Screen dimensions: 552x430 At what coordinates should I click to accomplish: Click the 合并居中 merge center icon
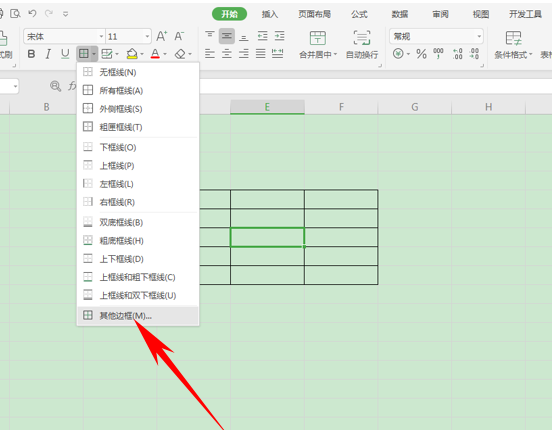[x=318, y=44]
